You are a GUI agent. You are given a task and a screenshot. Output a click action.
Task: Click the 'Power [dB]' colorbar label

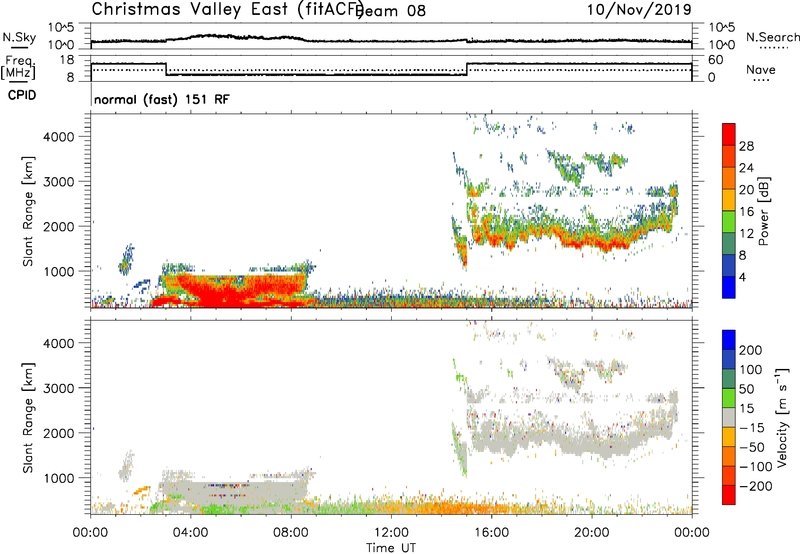tap(764, 211)
